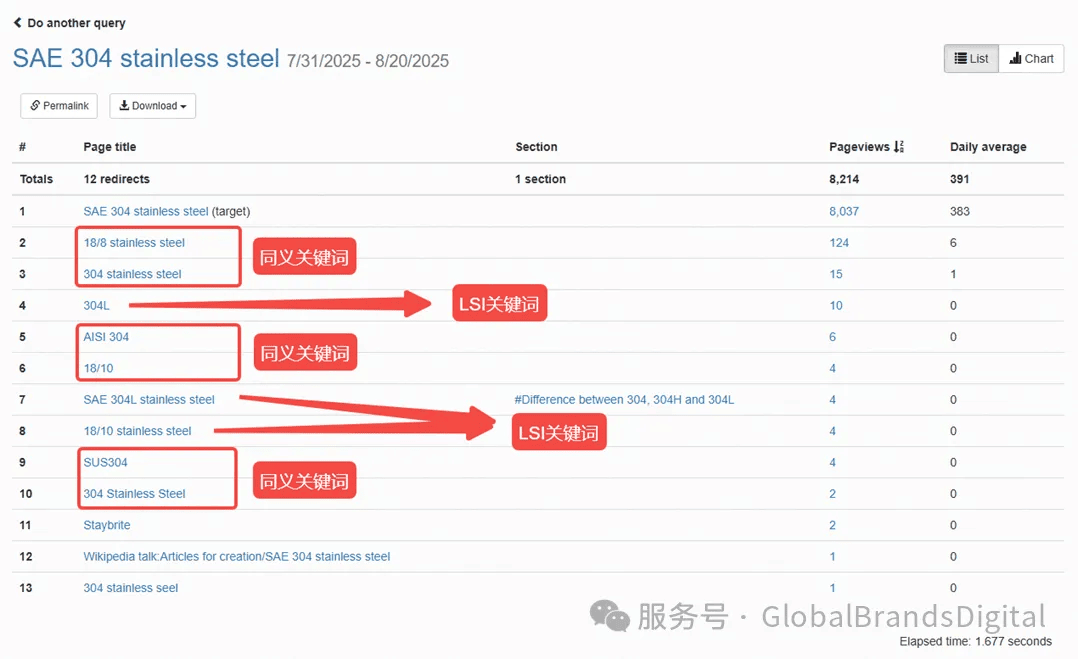Select the 1 section totals text
Image resolution: width=1078 pixels, height=659 pixels.
point(540,179)
